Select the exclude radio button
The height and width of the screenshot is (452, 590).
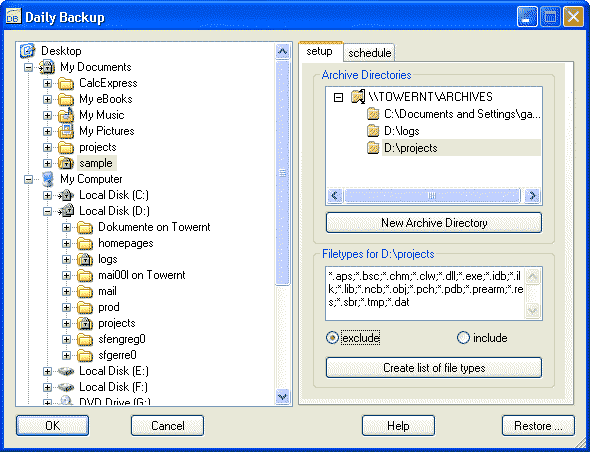[332, 338]
